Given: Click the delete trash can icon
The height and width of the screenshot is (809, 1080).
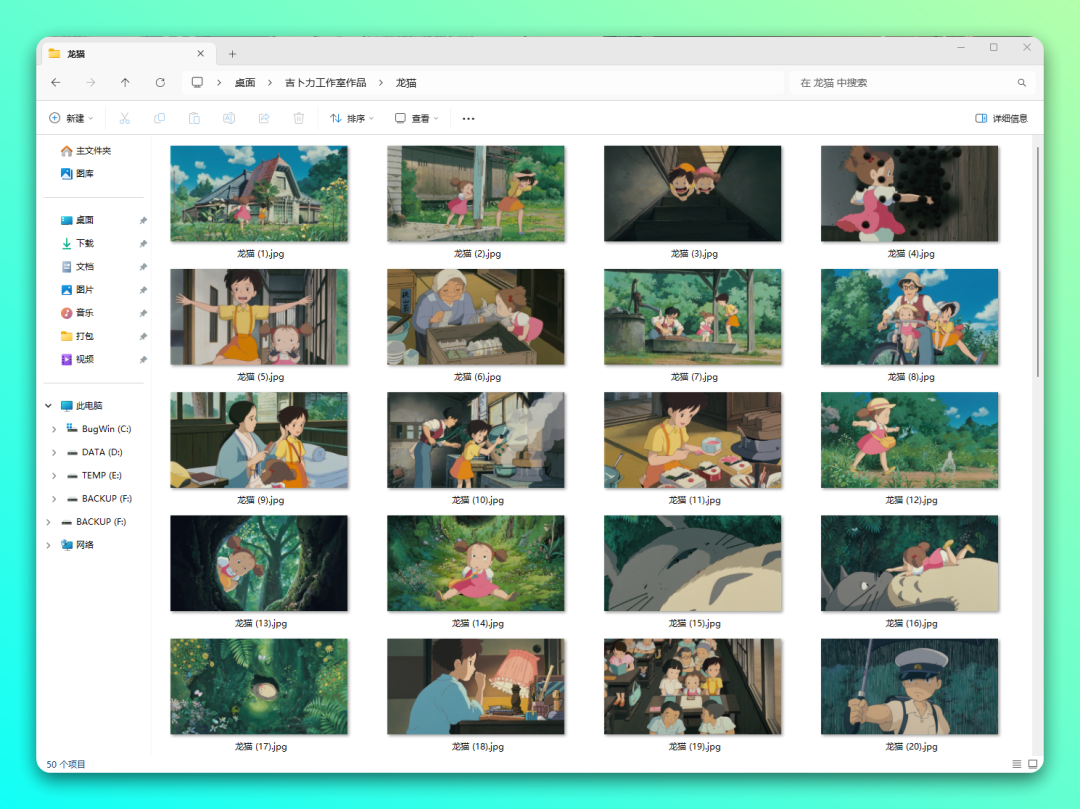Looking at the screenshot, I should click(298, 118).
